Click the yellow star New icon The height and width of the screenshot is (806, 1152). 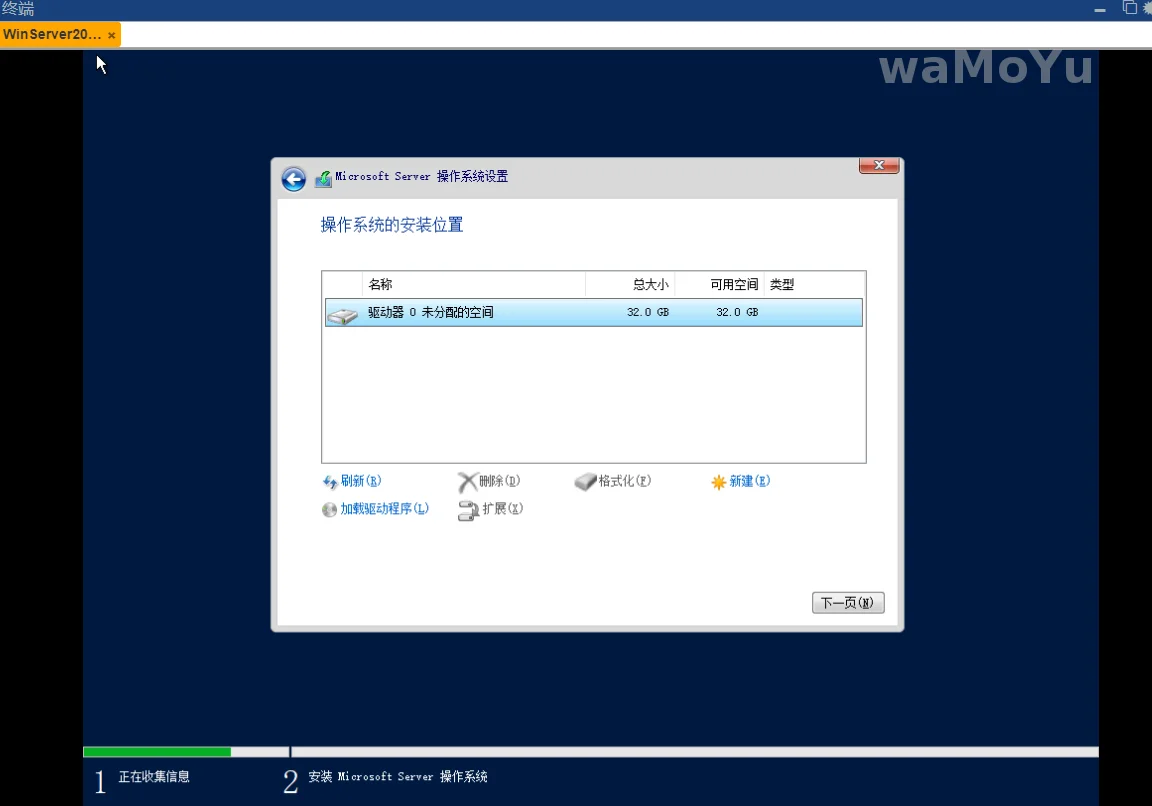coord(718,482)
